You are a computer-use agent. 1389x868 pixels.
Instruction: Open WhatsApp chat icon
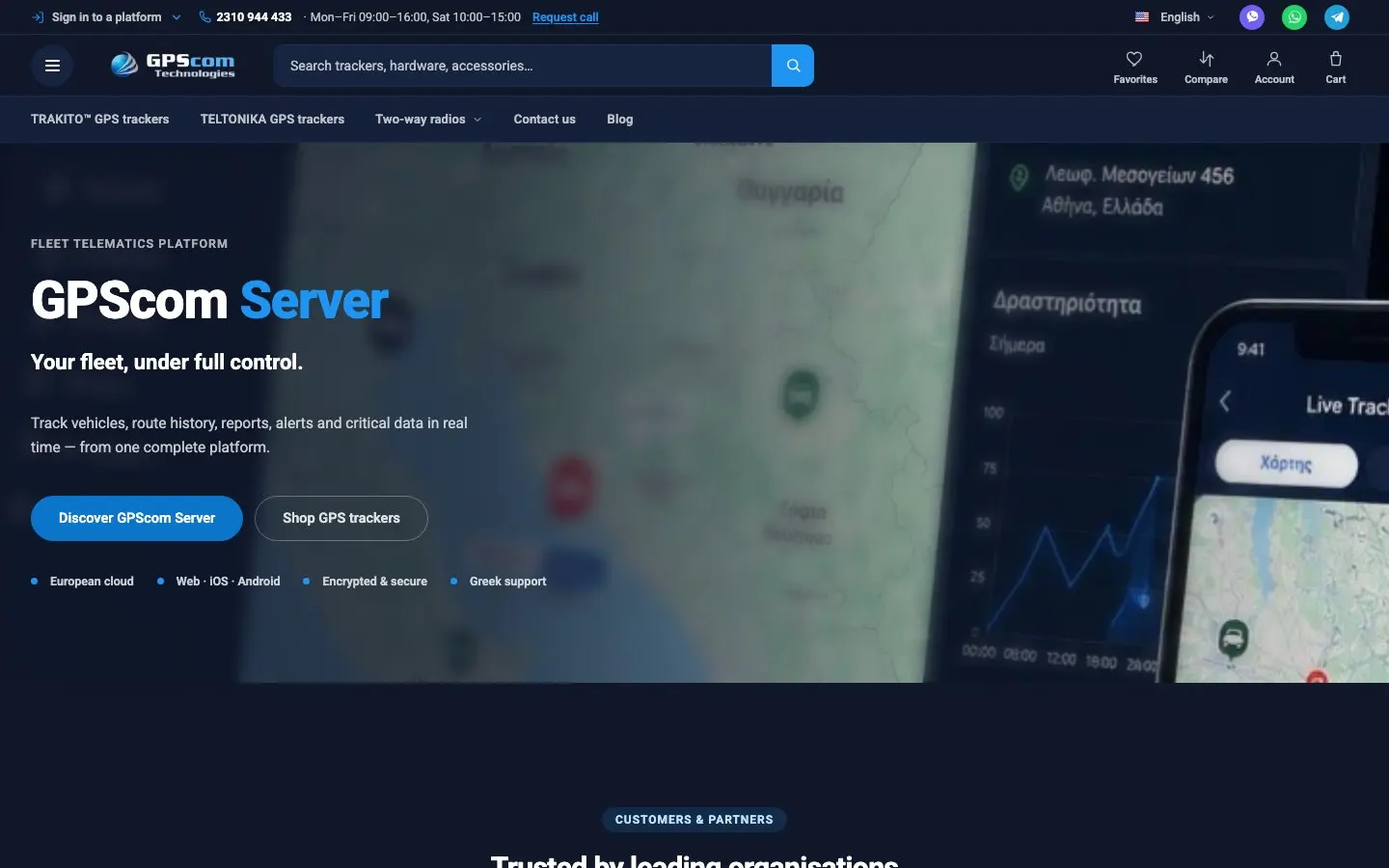pyautogui.click(x=1294, y=17)
